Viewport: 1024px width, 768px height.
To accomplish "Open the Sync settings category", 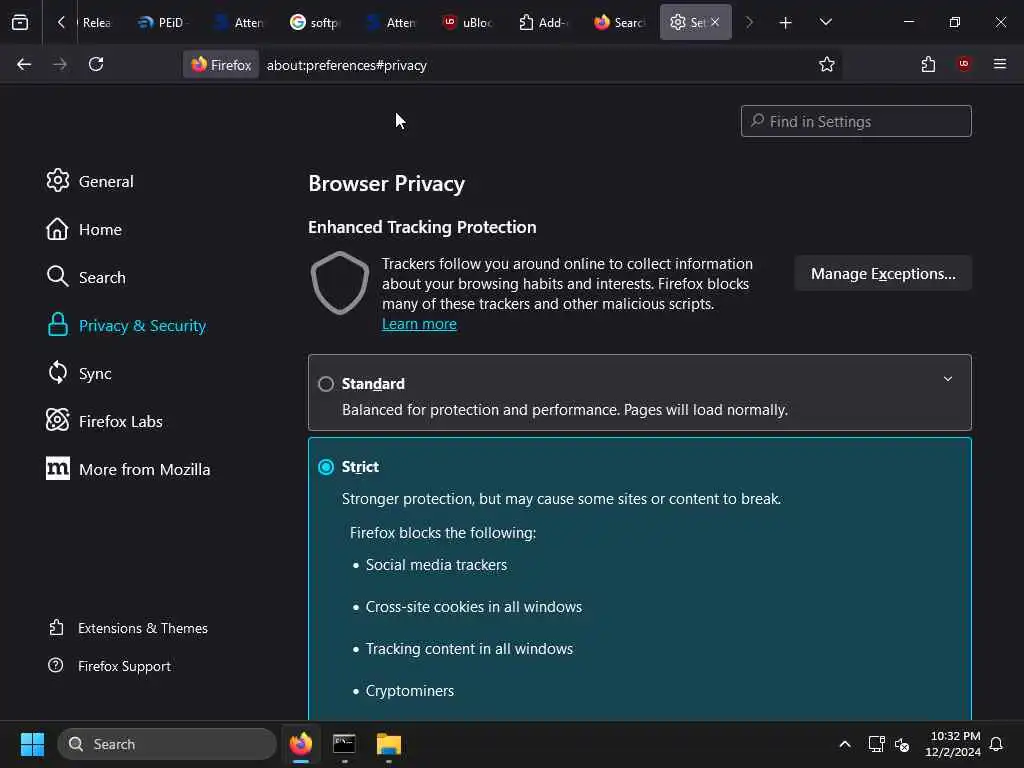I will [x=79, y=374].
